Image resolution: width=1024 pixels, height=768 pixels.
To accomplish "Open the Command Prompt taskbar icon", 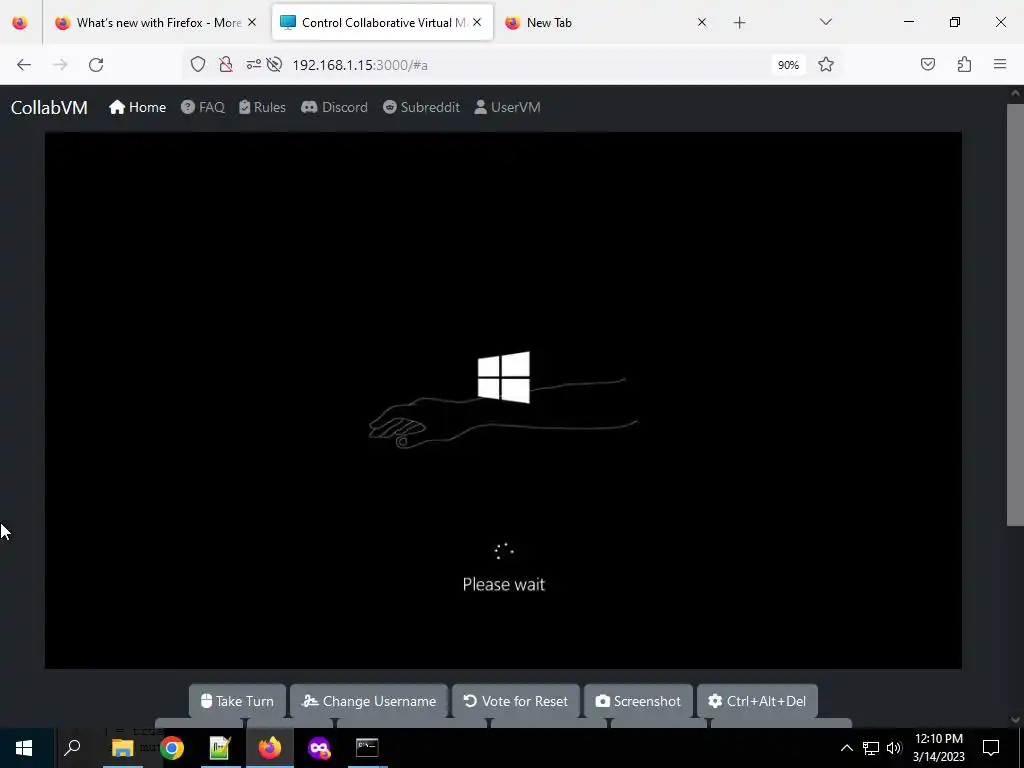I will pos(367,748).
